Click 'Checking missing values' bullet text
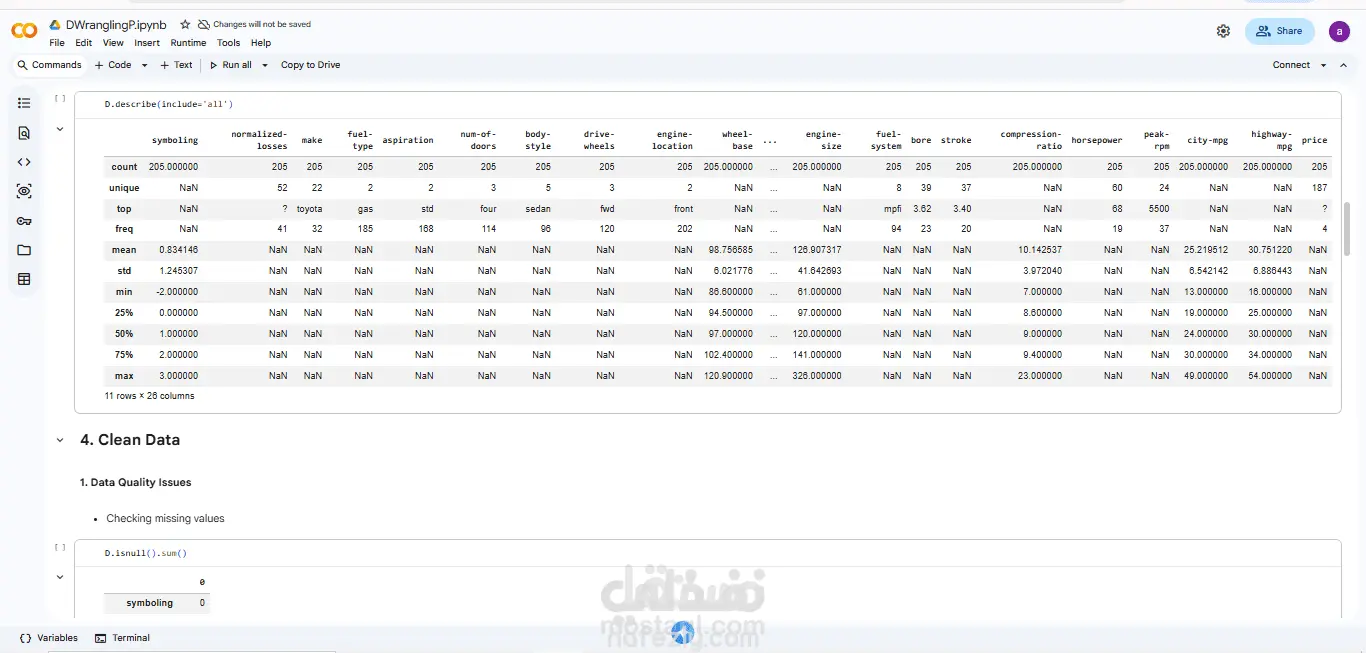This screenshot has height=653, width=1366. click(x=165, y=519)
